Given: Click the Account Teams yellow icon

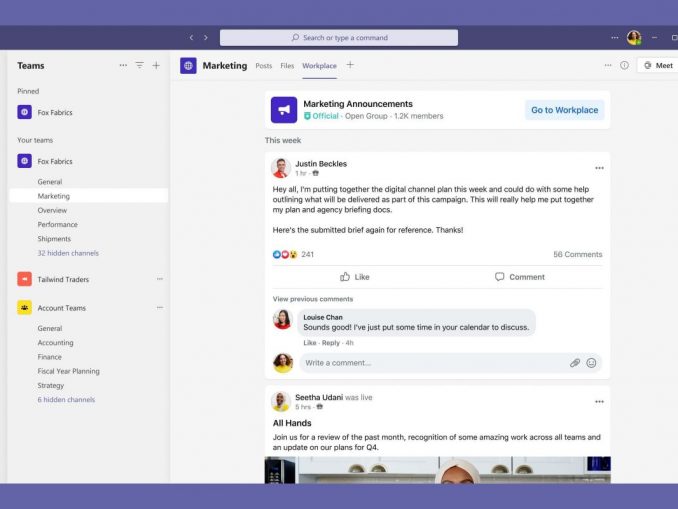Looking at the screenshot, I should pos(25,307).
